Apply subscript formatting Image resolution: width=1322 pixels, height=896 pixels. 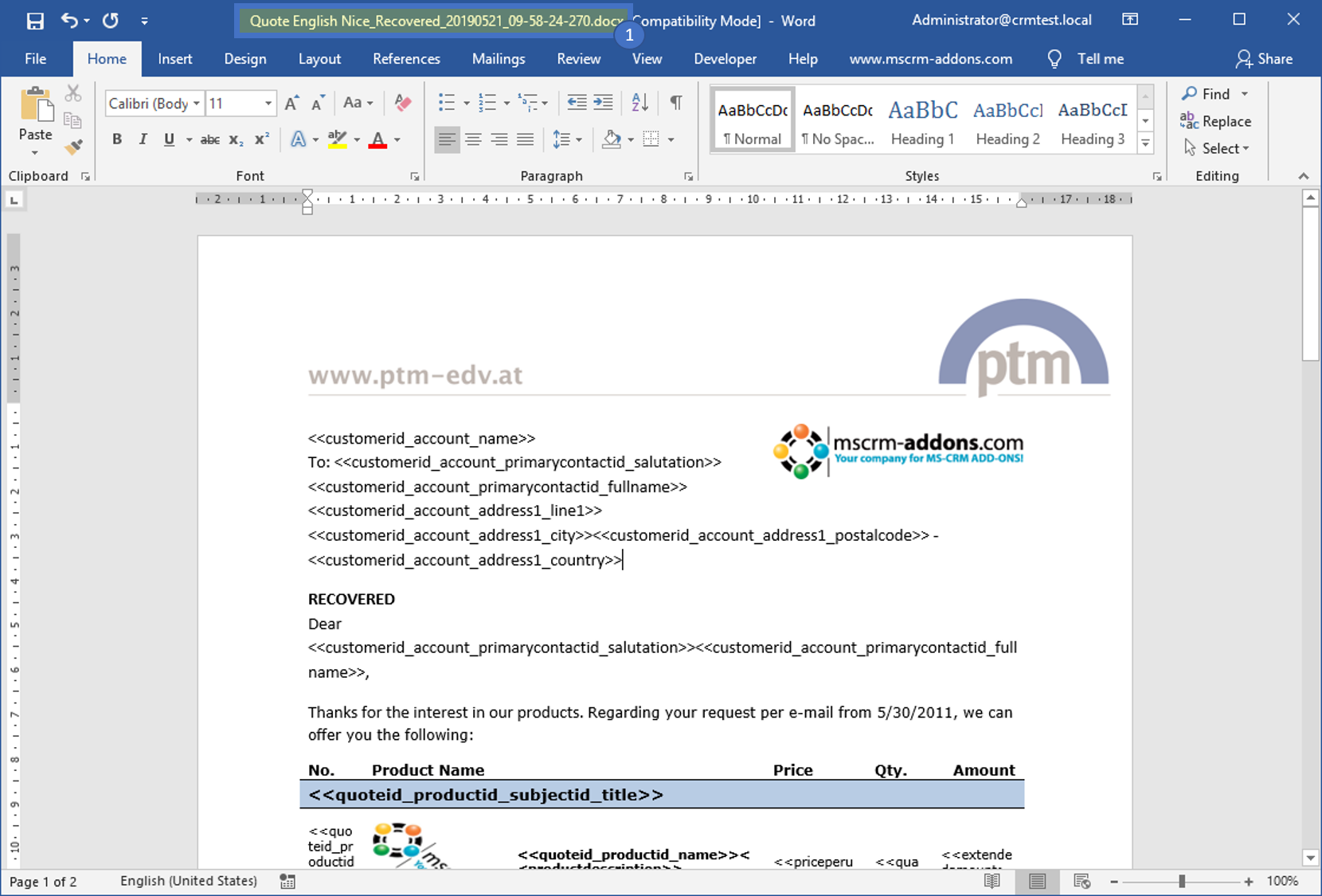point(236,140)
